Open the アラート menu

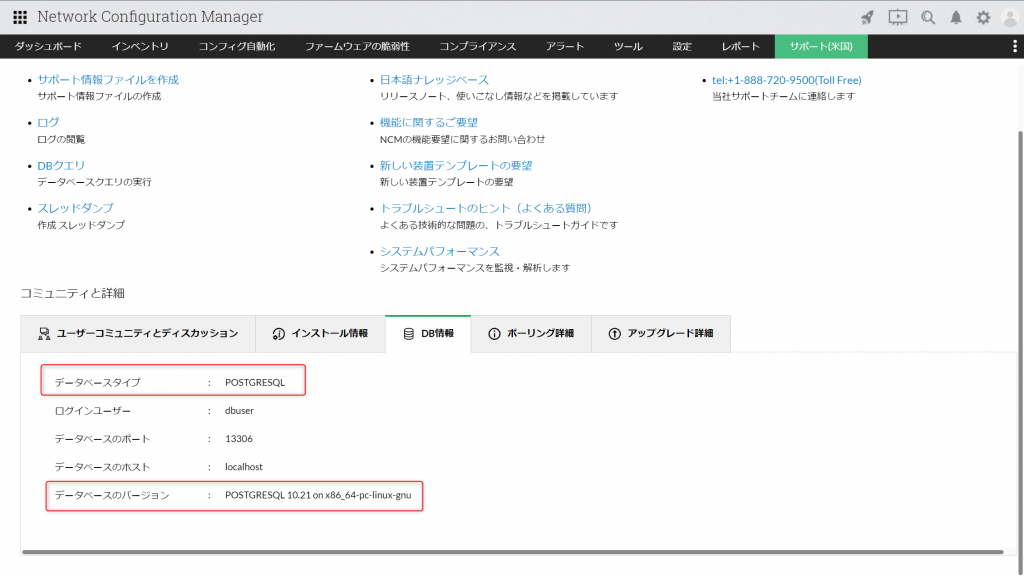565,46
